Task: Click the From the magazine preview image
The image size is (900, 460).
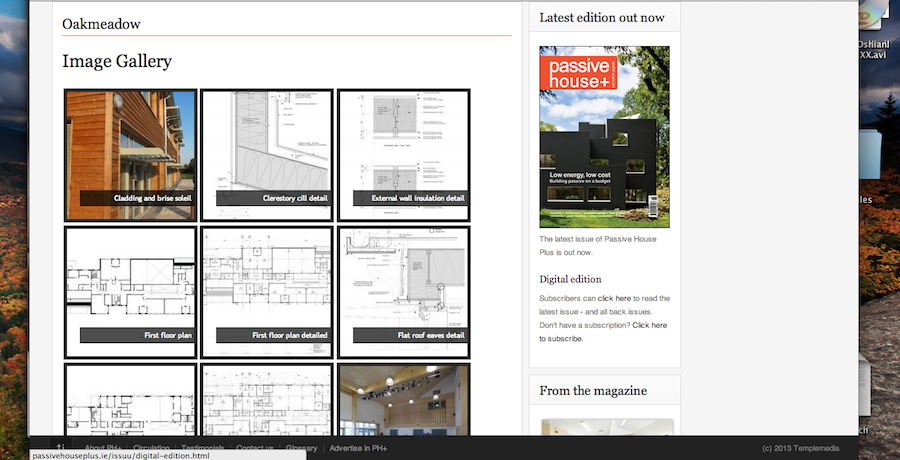Action: 604,427
